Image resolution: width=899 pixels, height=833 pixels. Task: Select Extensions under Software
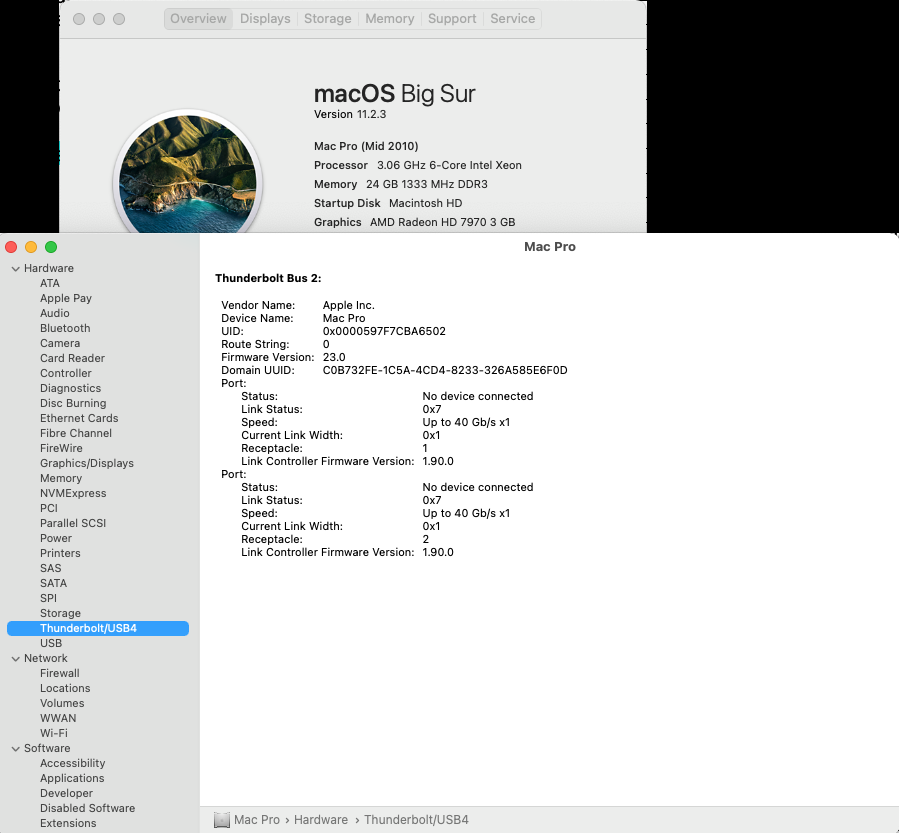[x=68, y=823]
